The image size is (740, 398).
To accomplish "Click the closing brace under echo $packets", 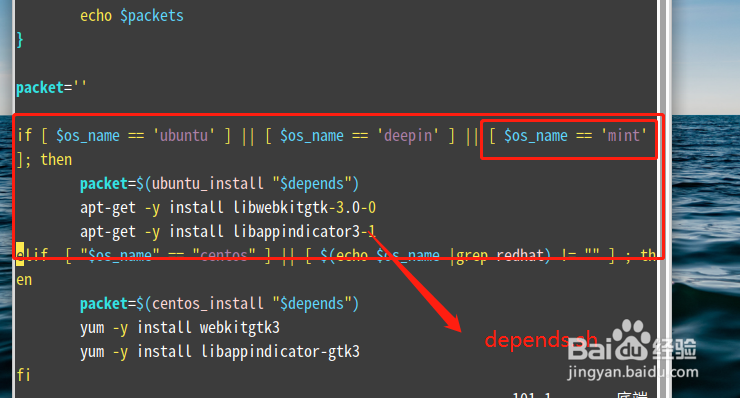I will click(20, 40).
